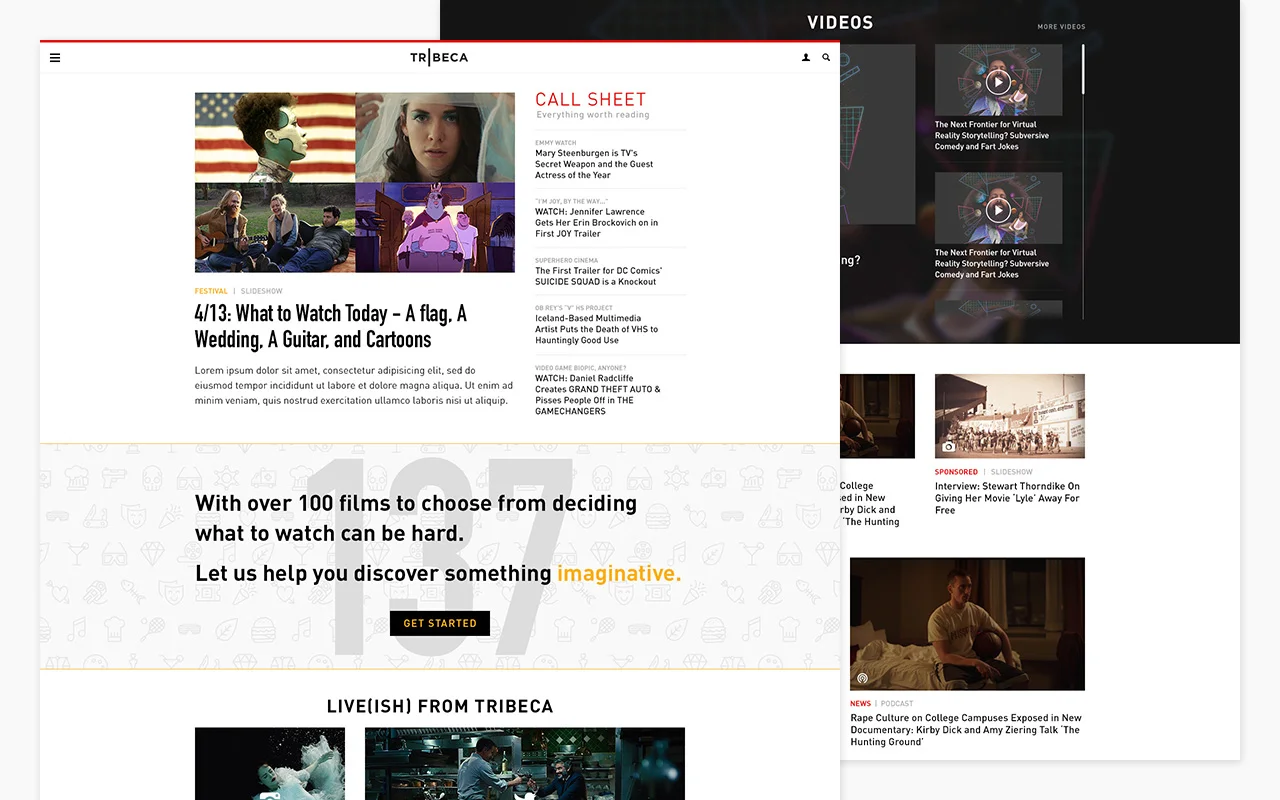Click the TRIBECA logo
This screenshot has width=1280, height=800.
pos(438,57)
